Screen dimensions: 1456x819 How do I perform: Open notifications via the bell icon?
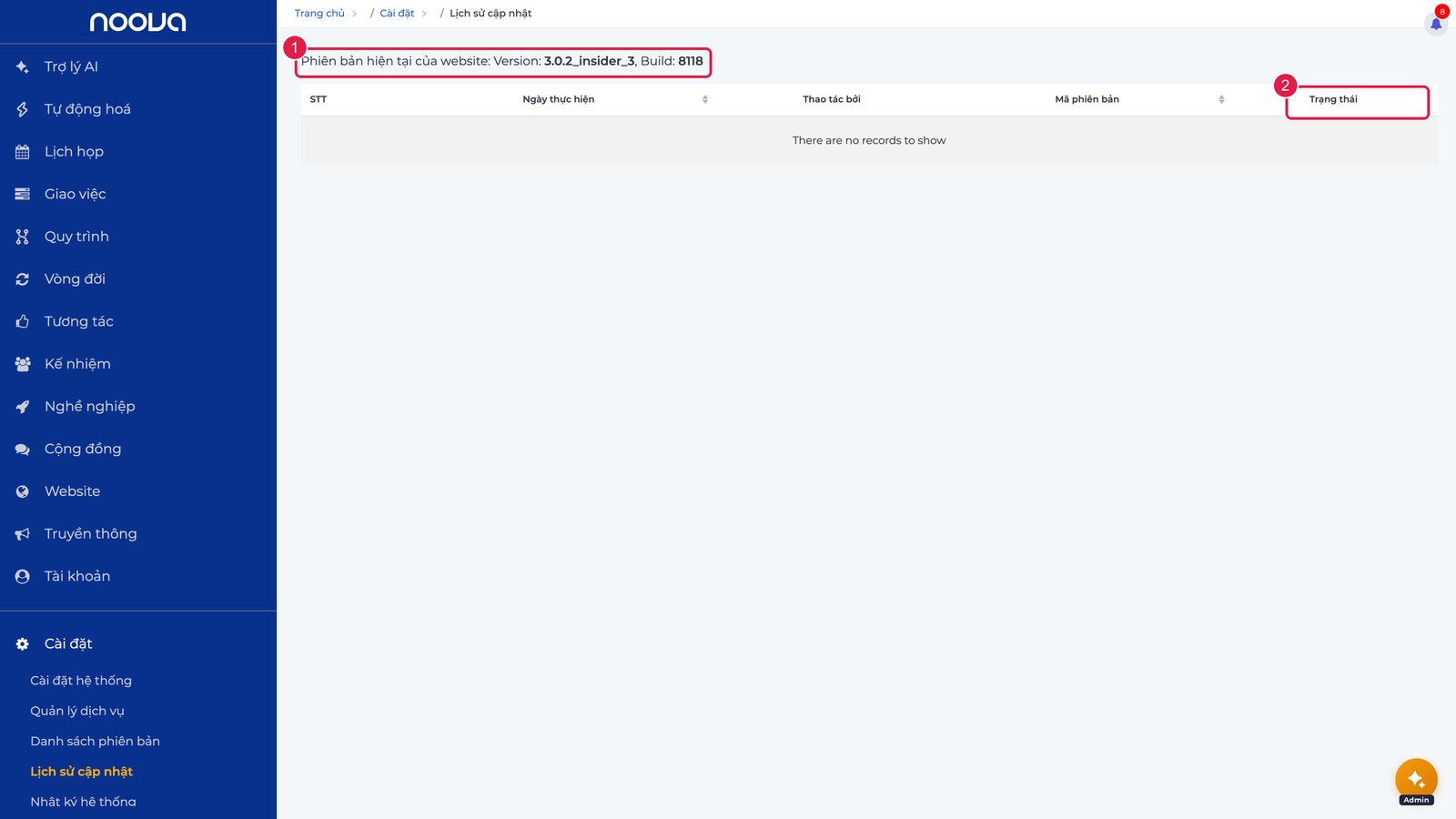coord(1436,23)
